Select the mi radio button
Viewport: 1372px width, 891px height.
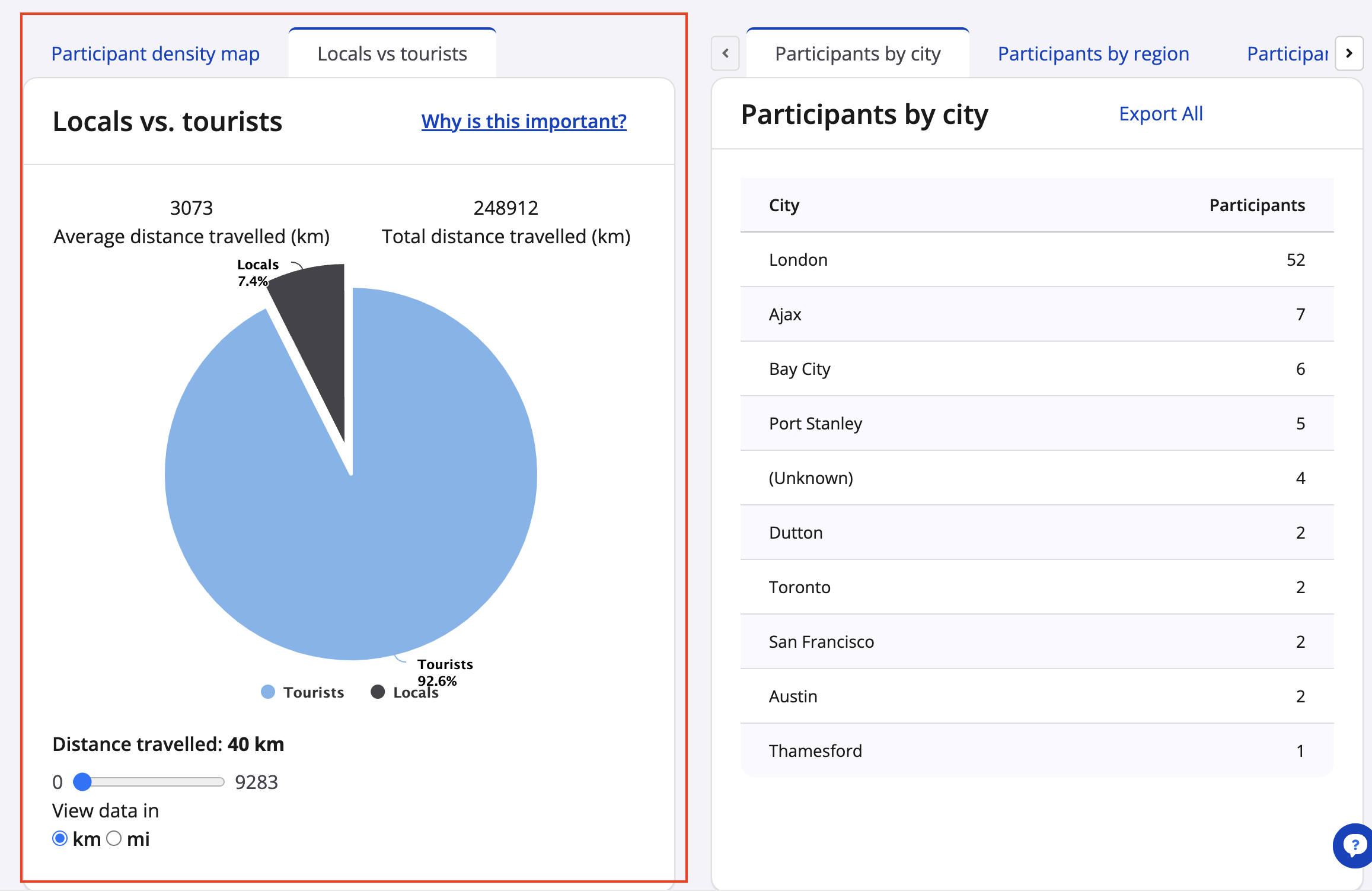(114, 838)
